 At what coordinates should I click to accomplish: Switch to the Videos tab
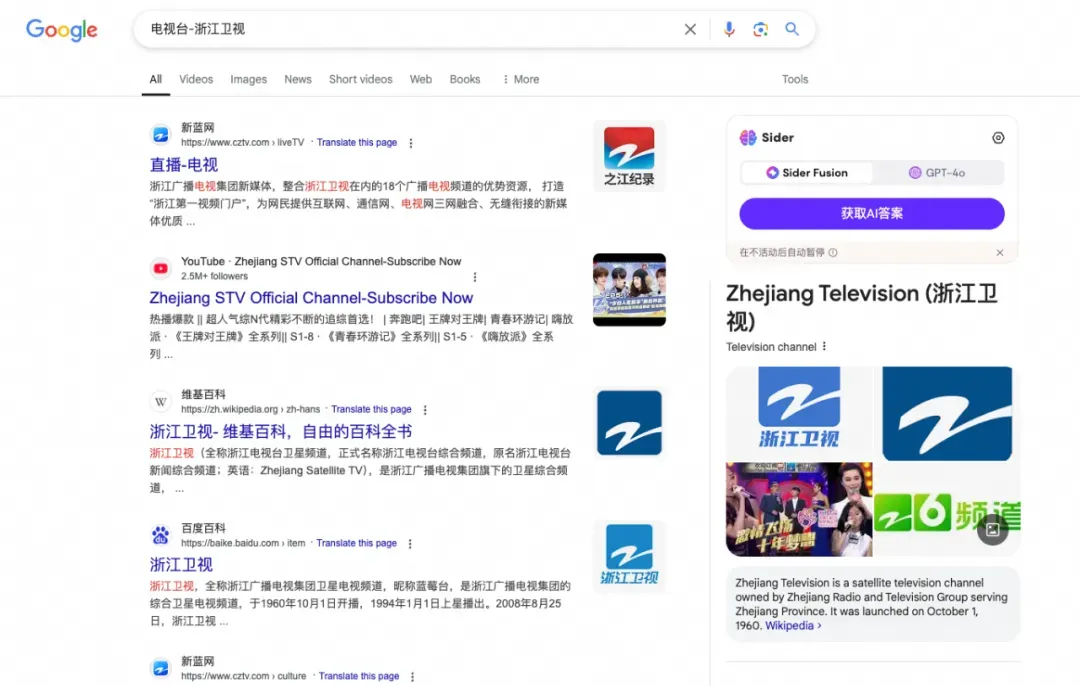click(x=196, y=79)
